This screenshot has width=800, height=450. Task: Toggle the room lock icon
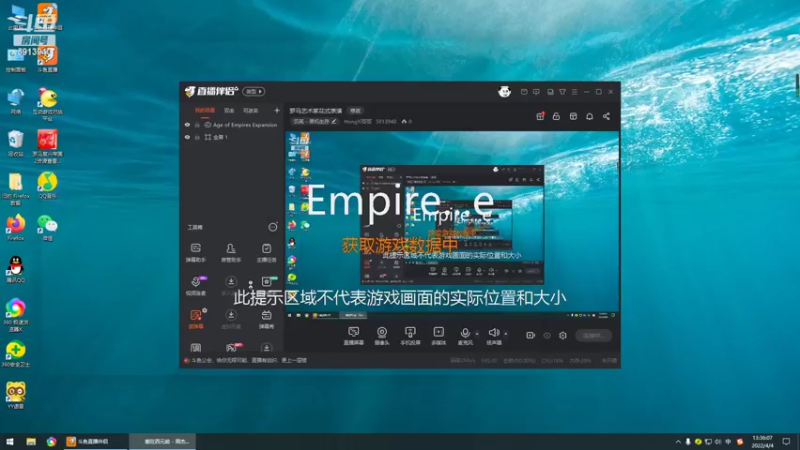click(x=556, y=116)
